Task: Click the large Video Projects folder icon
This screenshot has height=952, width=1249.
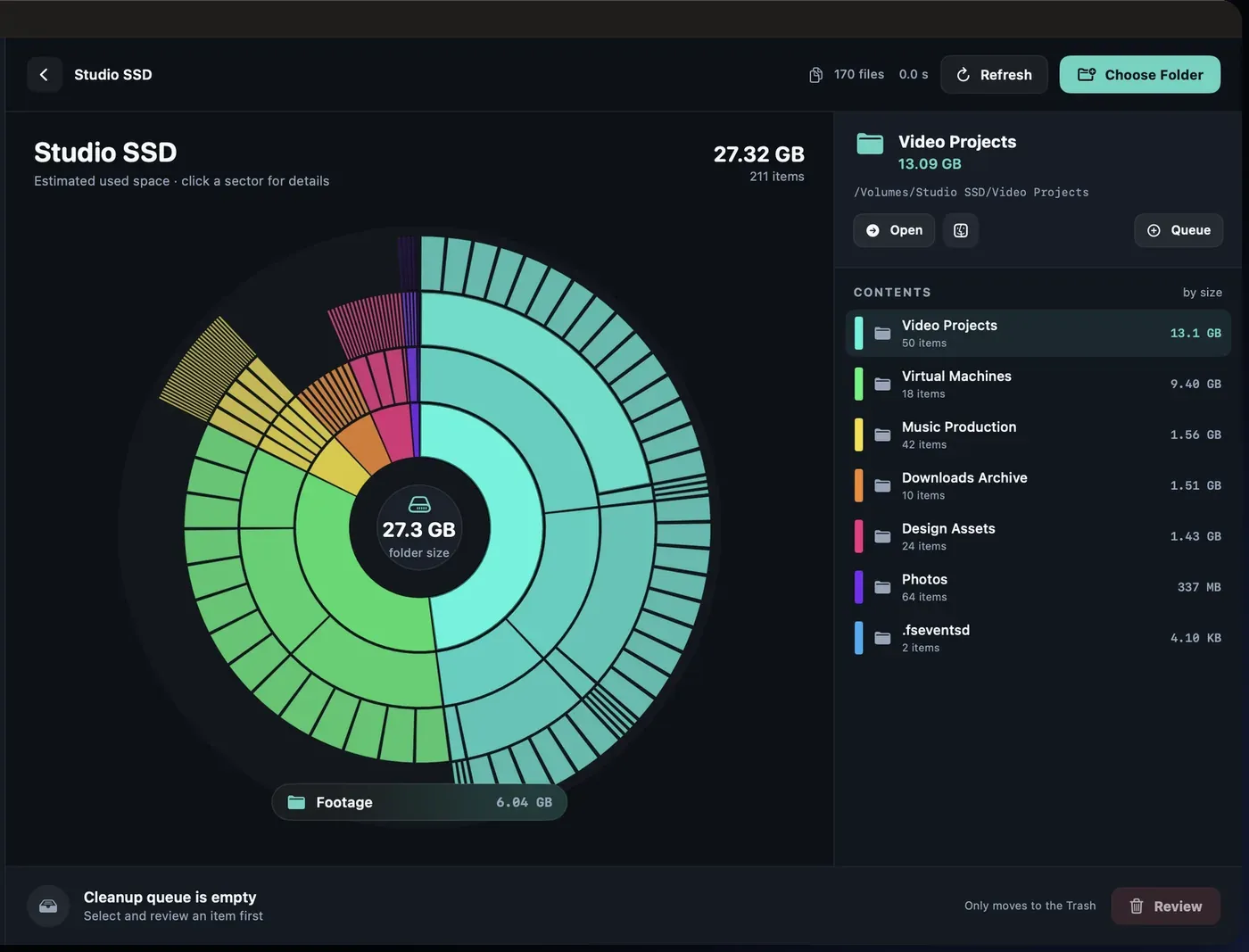Action: tap(870, 144)
